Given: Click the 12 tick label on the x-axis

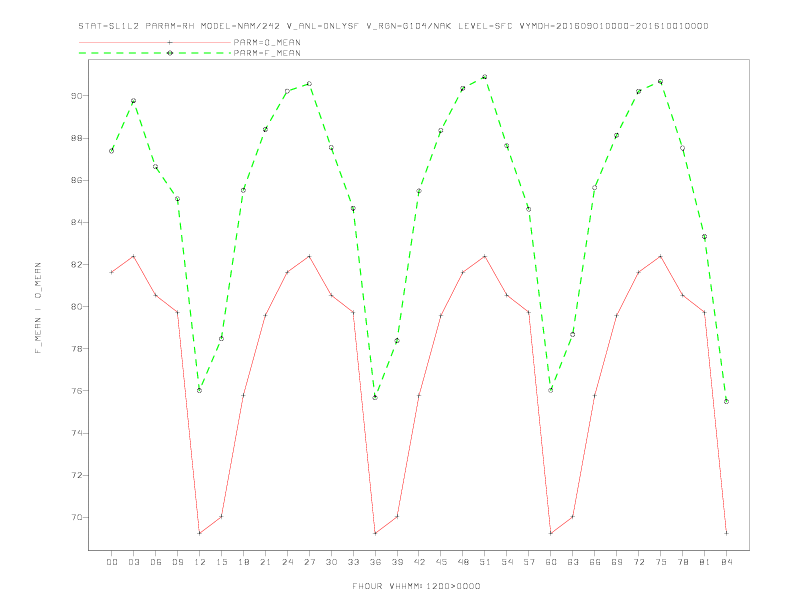Looking at the screenshot, I should (x=200, y=562).
